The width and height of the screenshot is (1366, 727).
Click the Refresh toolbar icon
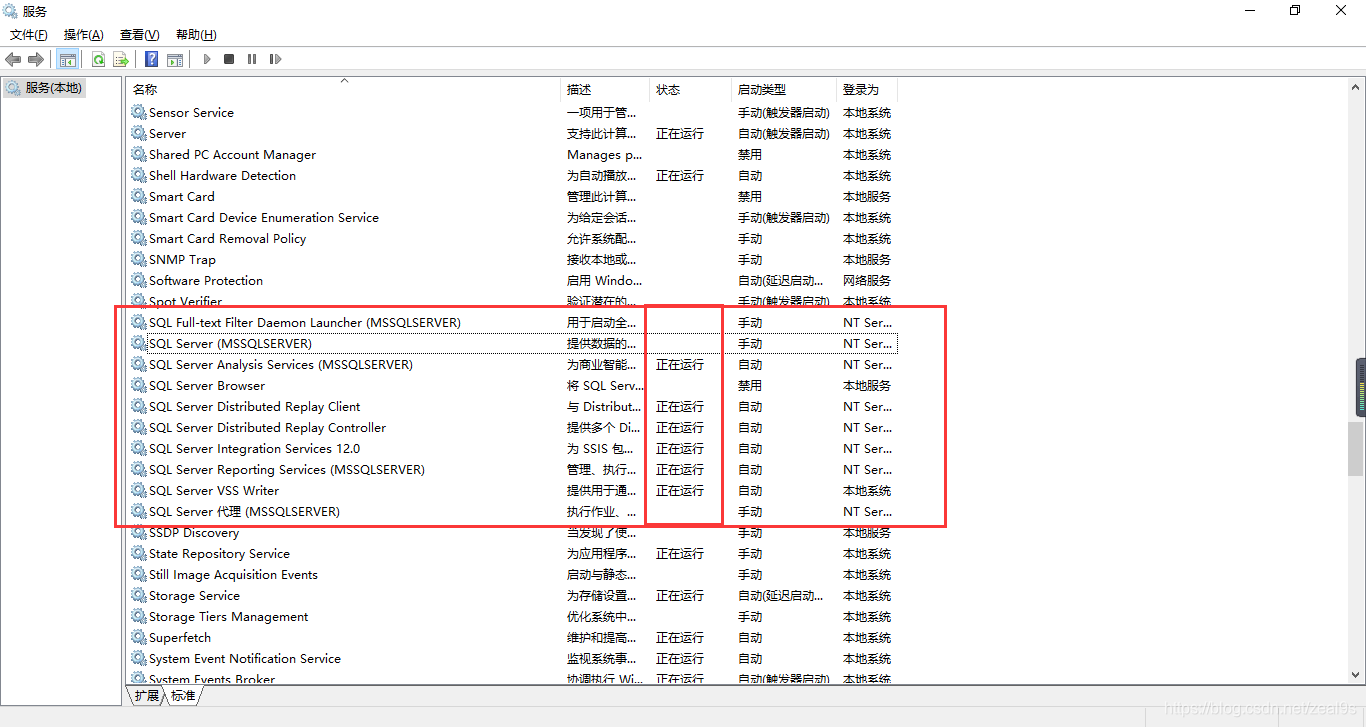(98, 59)
